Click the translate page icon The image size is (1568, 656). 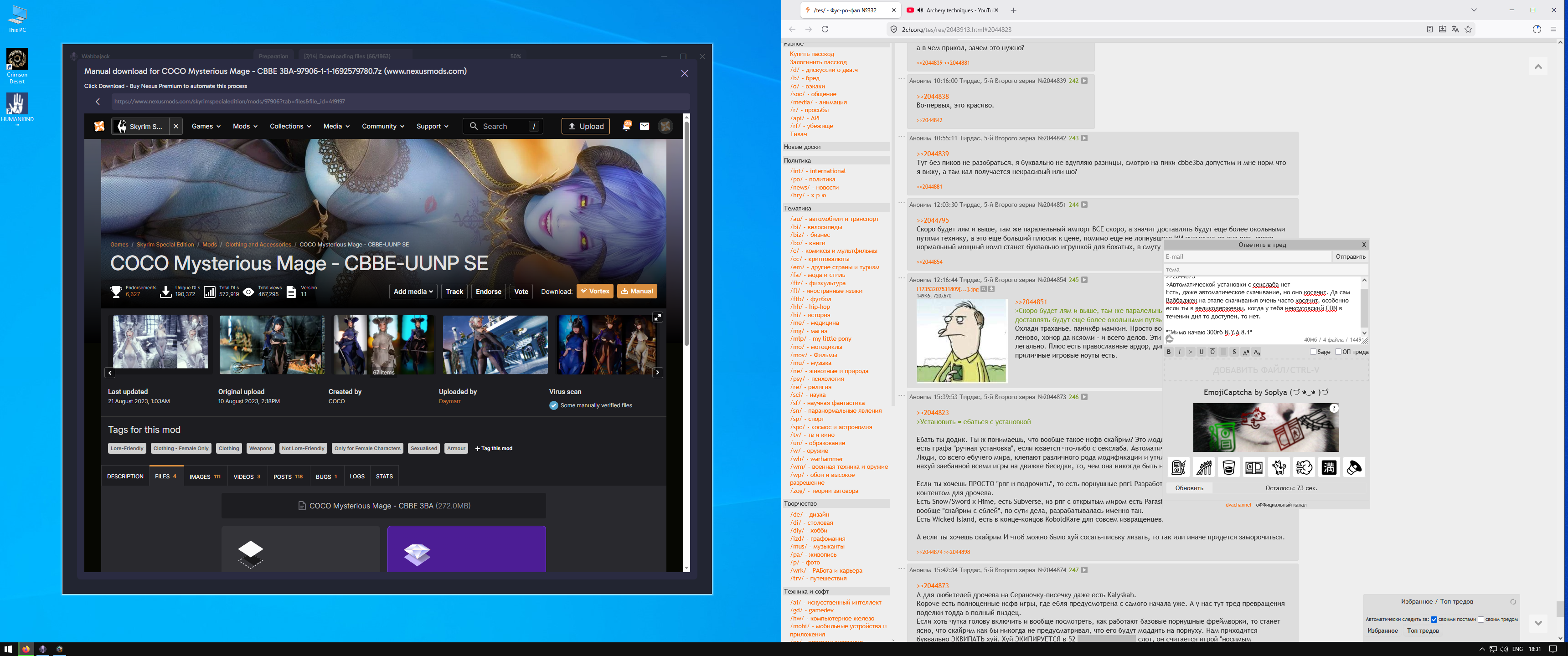[x=1455, y=29]
